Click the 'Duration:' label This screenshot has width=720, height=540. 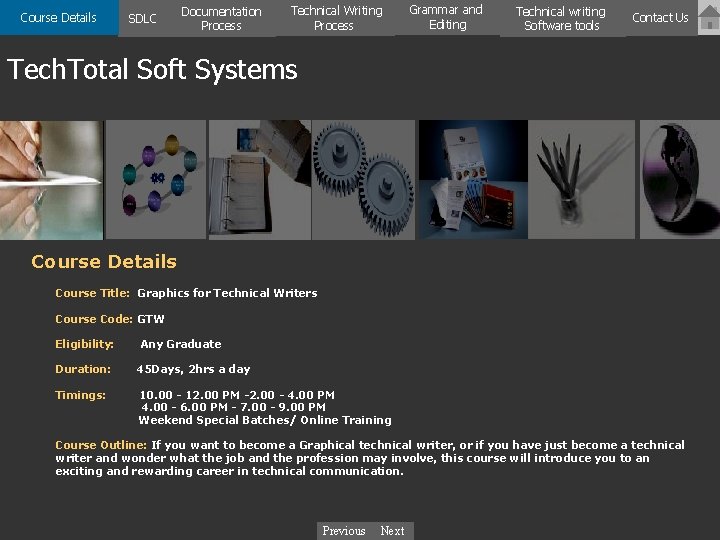tap(83, 369)
